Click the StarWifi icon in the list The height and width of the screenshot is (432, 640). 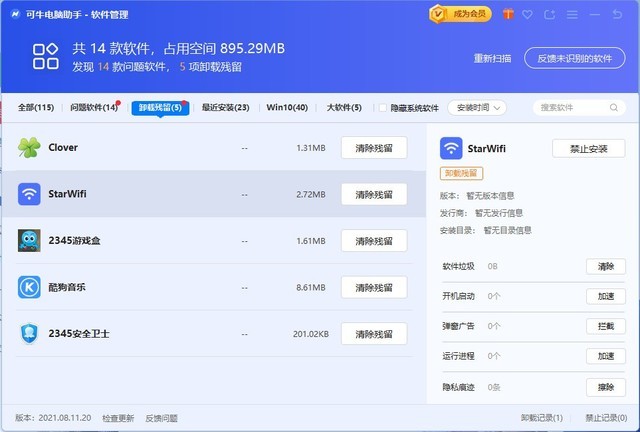click(x=29, y=194)
